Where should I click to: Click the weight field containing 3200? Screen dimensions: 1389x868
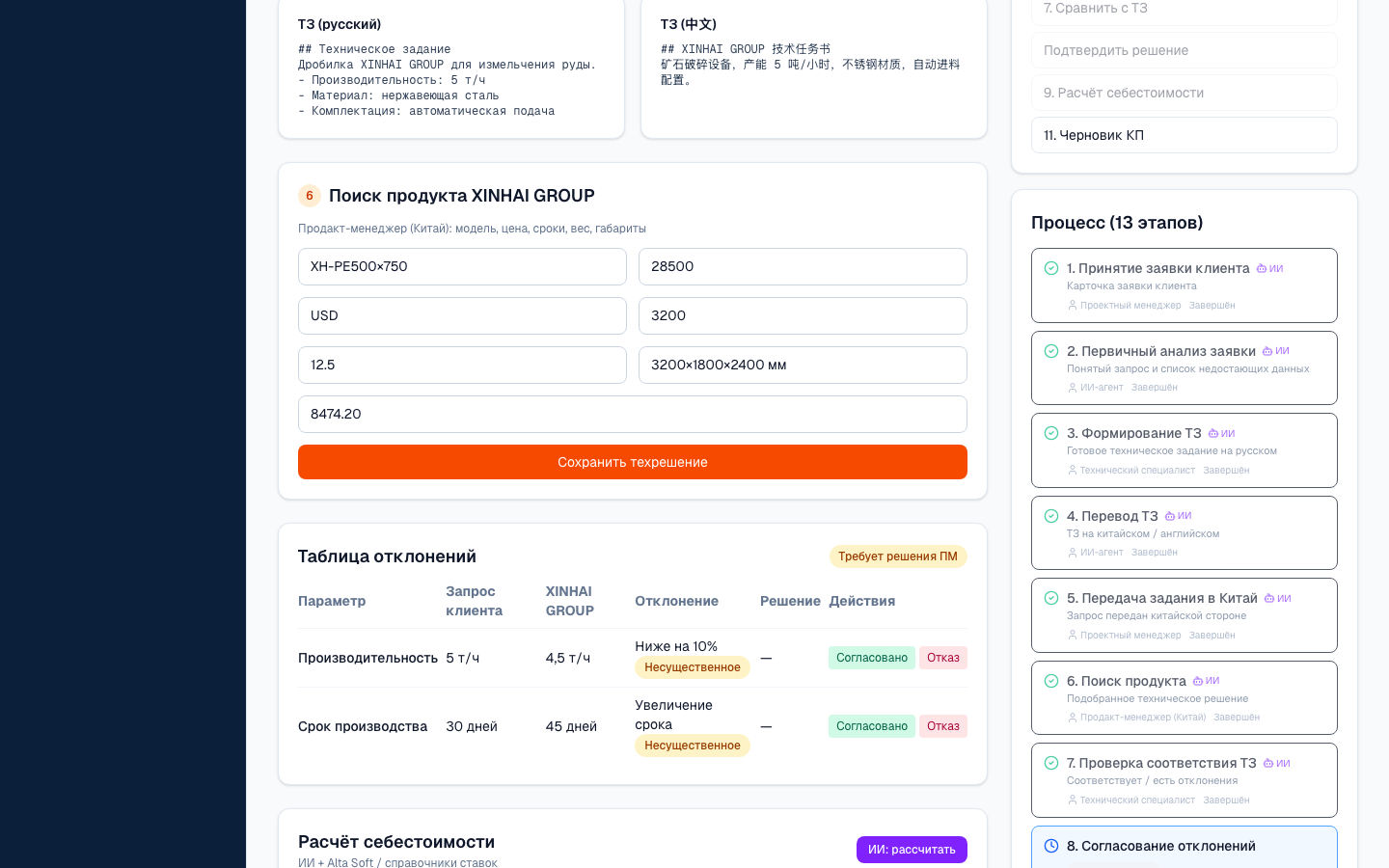[x=803, y=315]
